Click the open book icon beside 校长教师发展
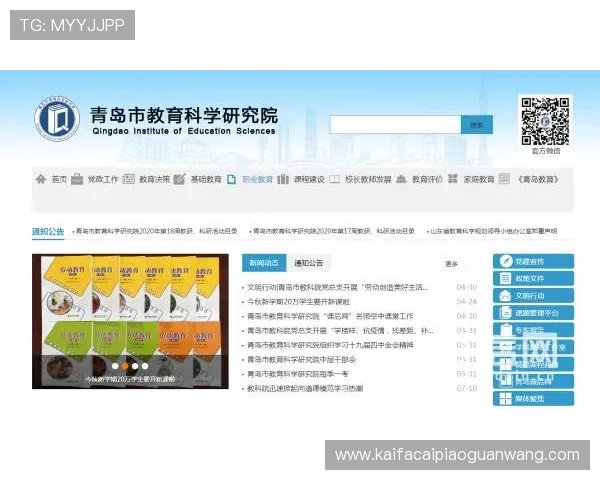Screen dimensions: 600x480 click(x=334, y=179)
